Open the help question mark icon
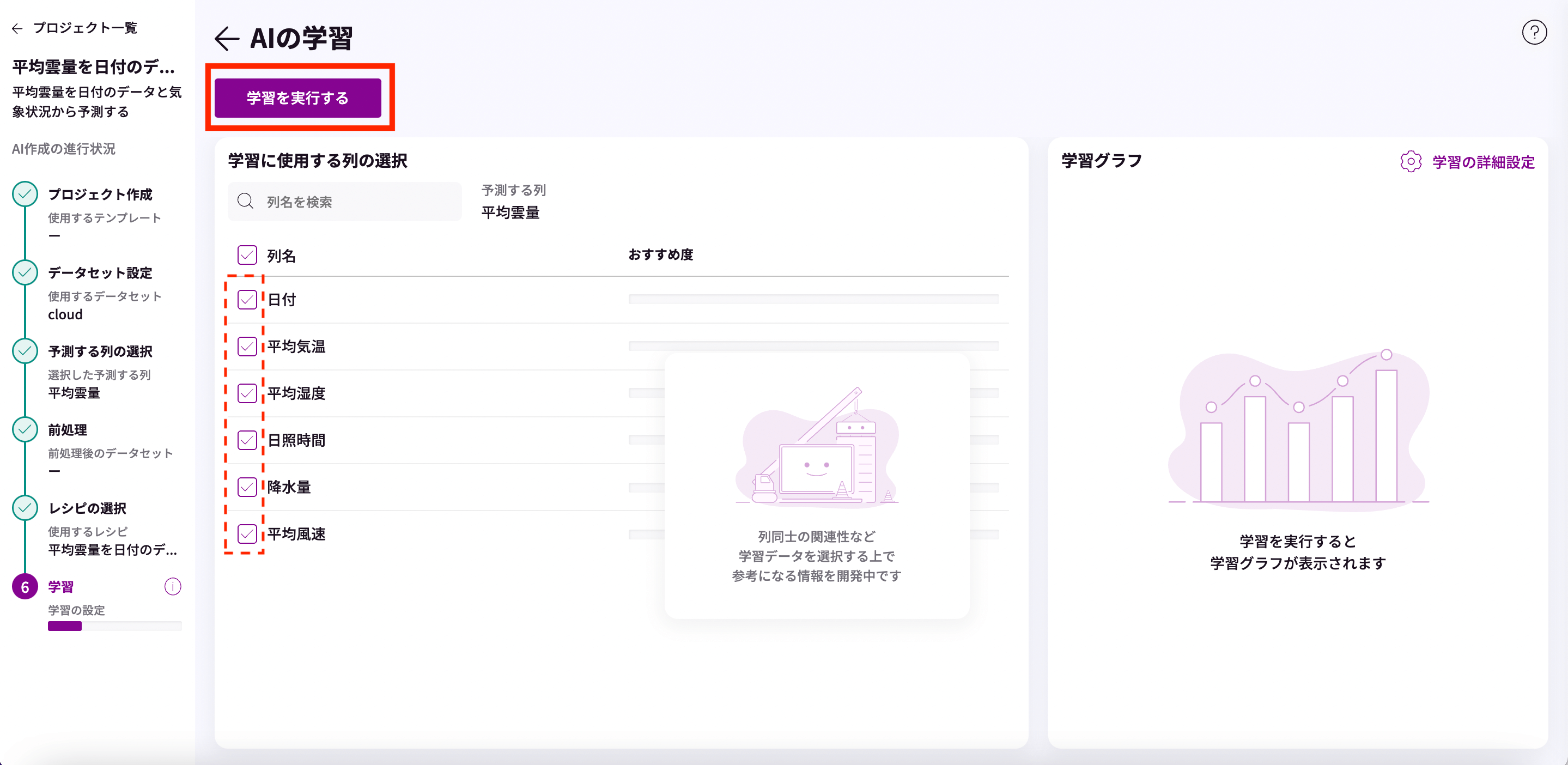This screenshot has height=765, width=1568. click(1534, 32)
